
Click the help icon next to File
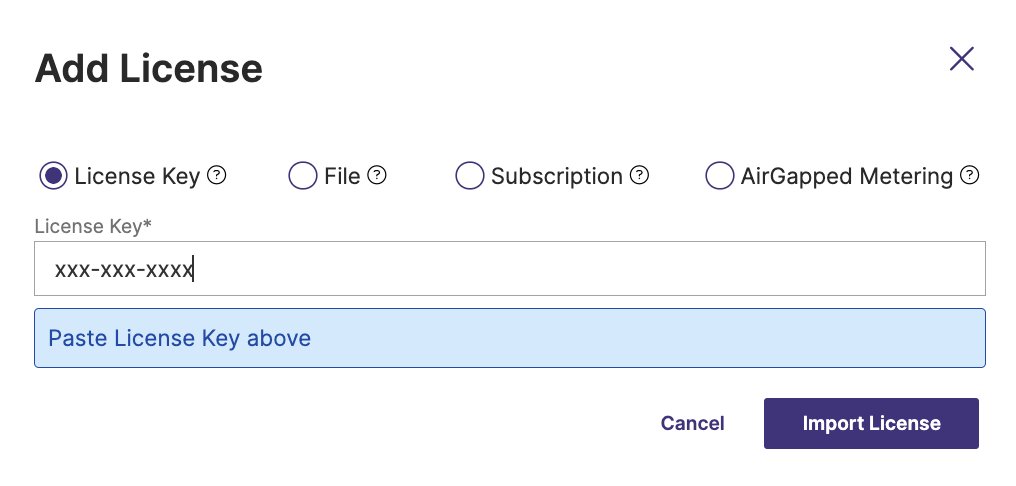[377, 176]
